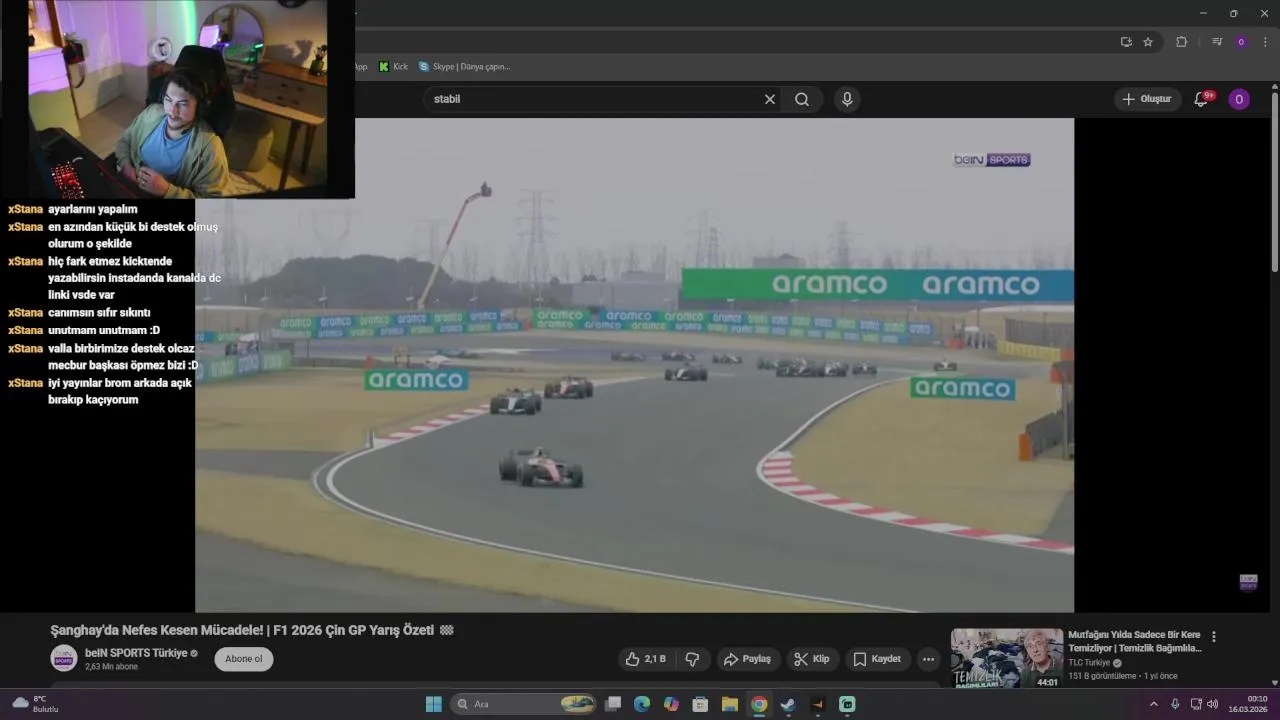The height and width of the screenshot is (720, 1280).
Task: Open YouTube notifications bell
Action: [x=1201, y=99]
